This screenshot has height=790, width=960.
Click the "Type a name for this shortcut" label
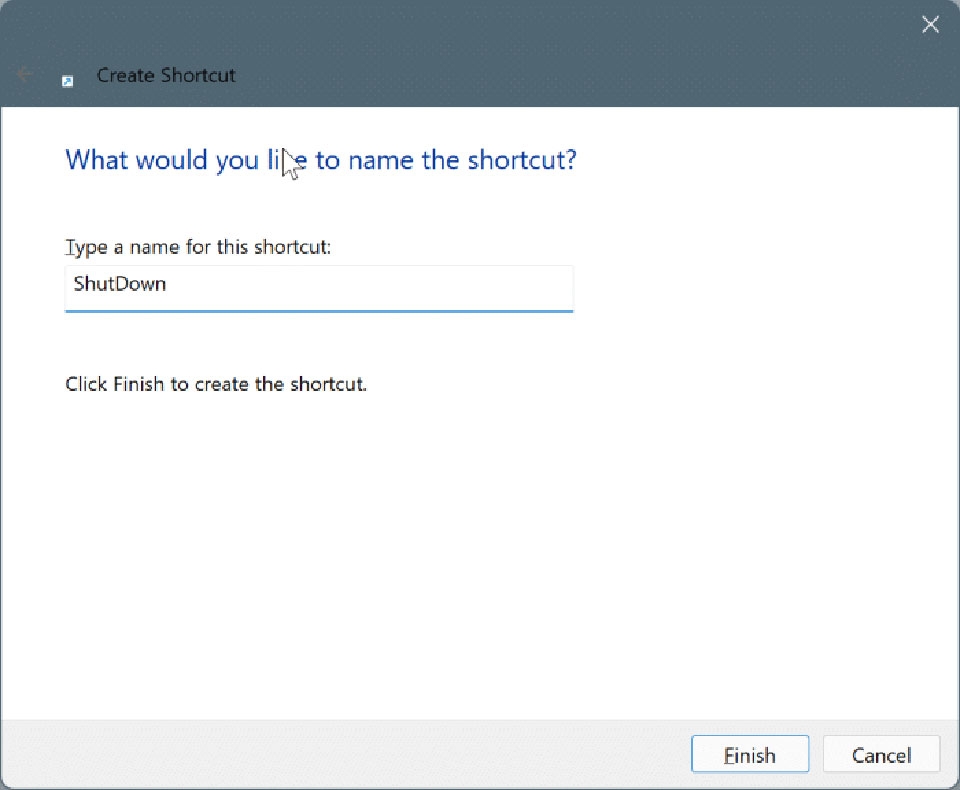coord(198,246)
